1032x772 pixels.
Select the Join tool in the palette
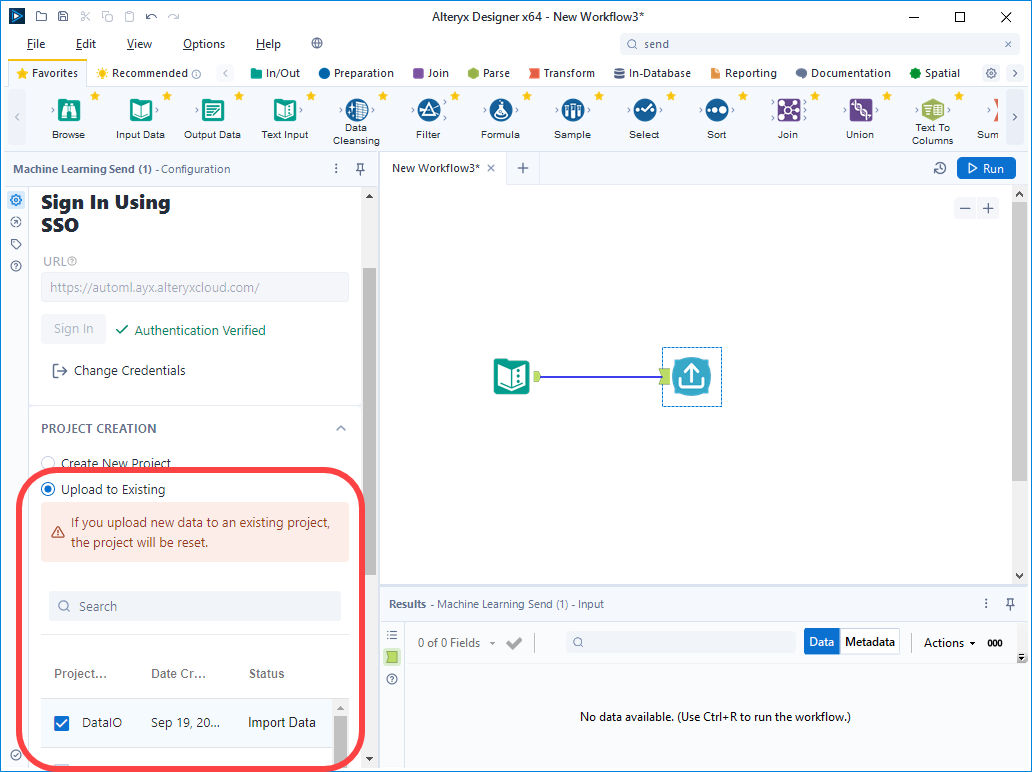[788, 110]
